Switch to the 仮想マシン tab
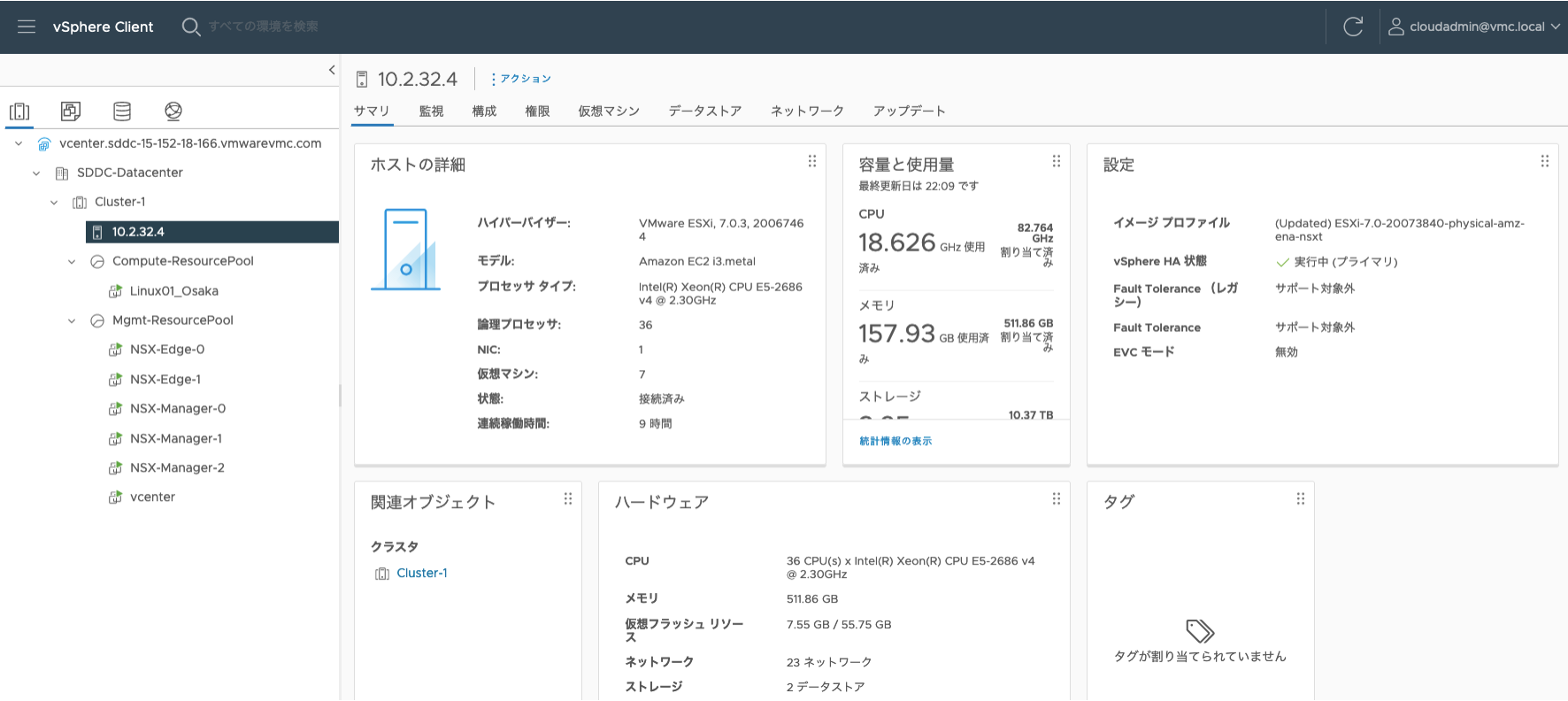 click(609, 111)
